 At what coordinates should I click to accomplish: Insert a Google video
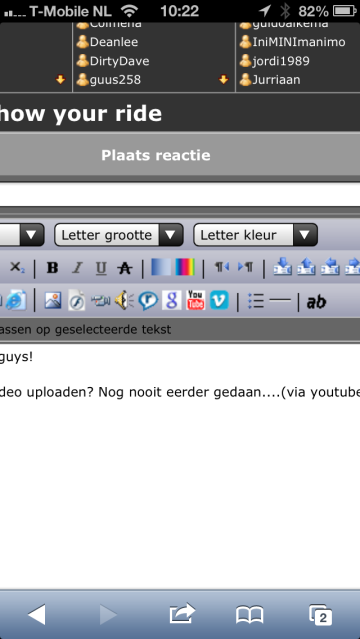pos(172,301)
